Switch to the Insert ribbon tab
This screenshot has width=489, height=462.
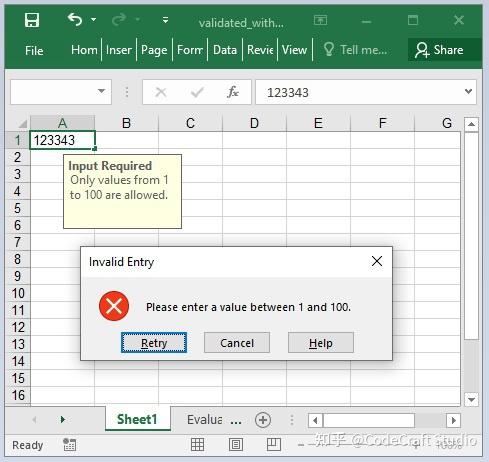pyautogui.click(x=119, y=50)
